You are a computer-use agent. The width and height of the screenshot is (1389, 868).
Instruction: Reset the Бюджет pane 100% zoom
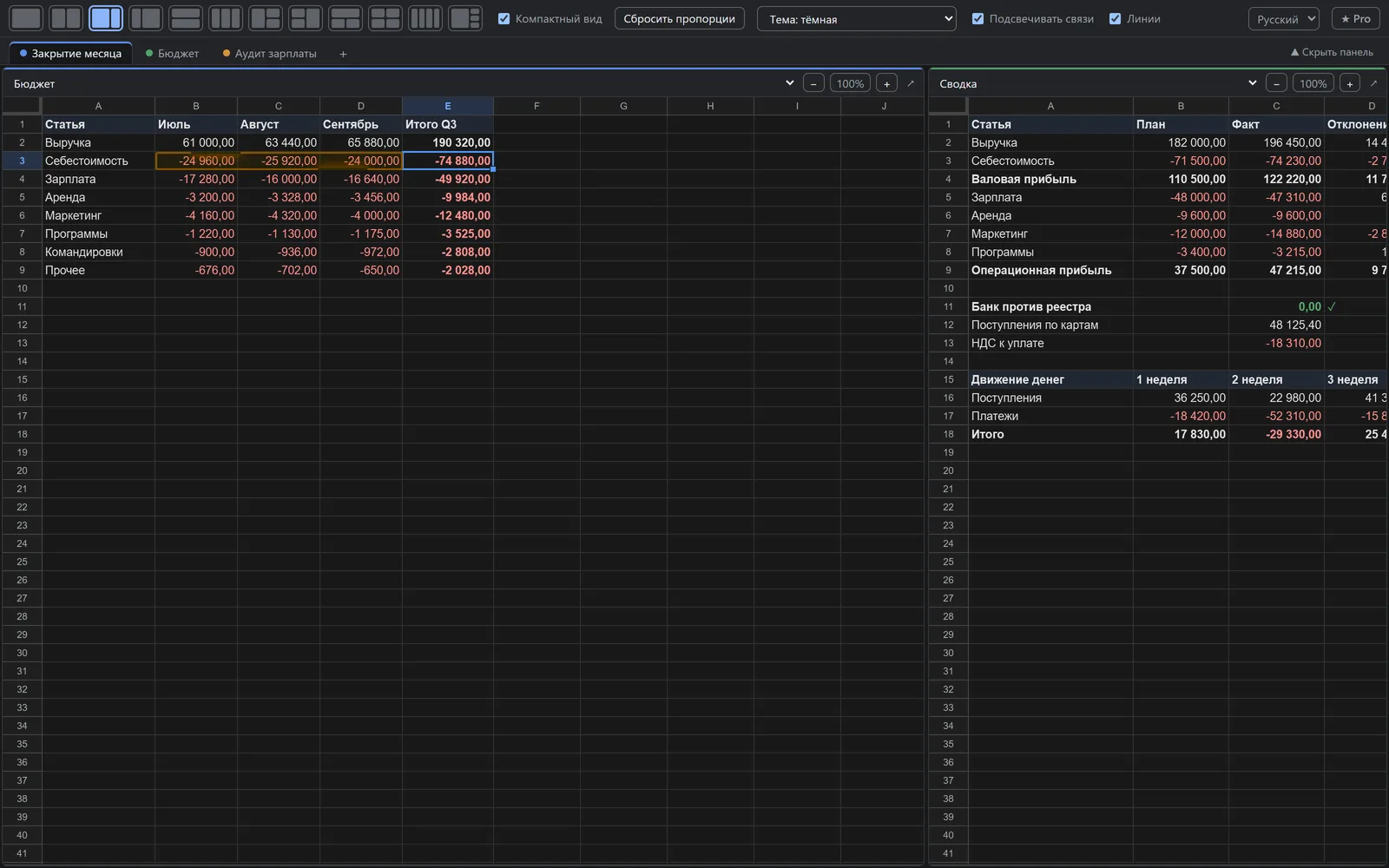pyautogui.click(x=850, y=83)
